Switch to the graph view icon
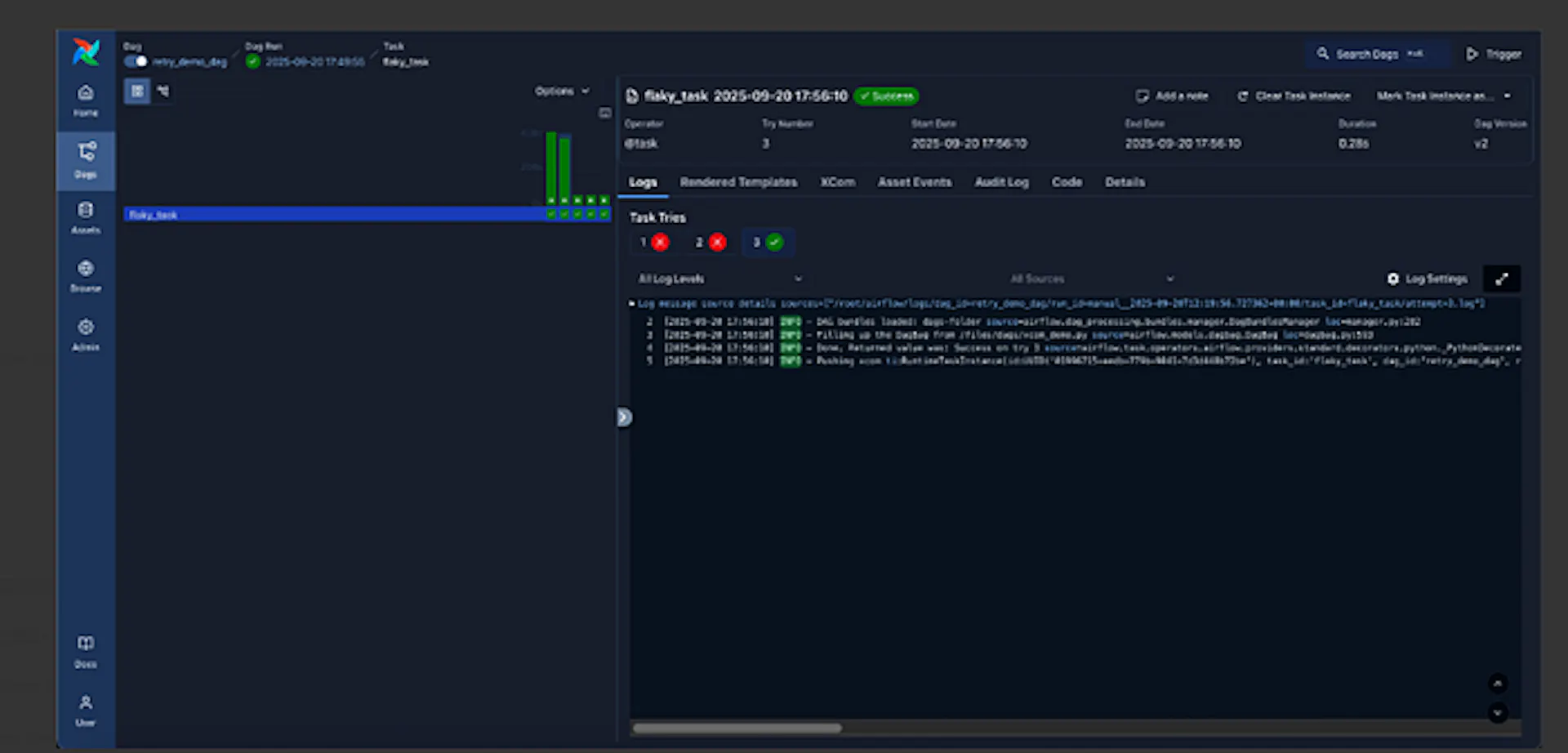 click(163, 91)
